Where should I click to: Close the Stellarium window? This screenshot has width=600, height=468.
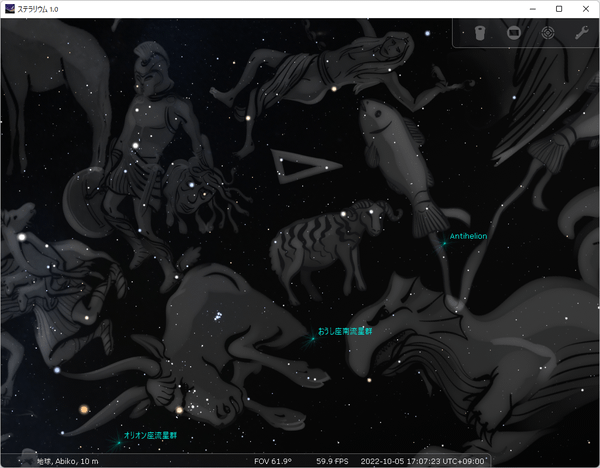586,9
